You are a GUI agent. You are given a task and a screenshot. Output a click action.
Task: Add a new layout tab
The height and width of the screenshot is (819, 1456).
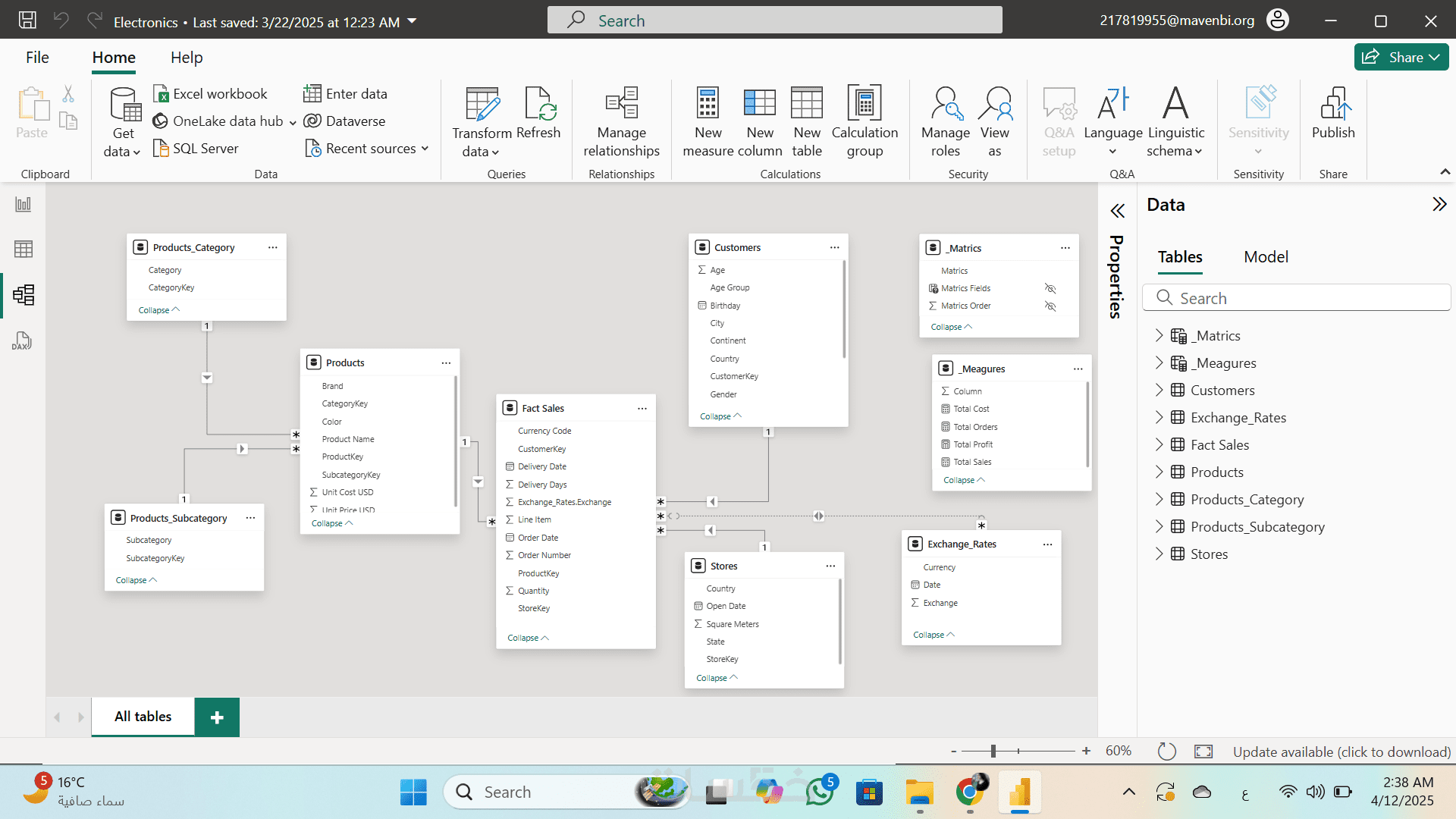(217, 717)
